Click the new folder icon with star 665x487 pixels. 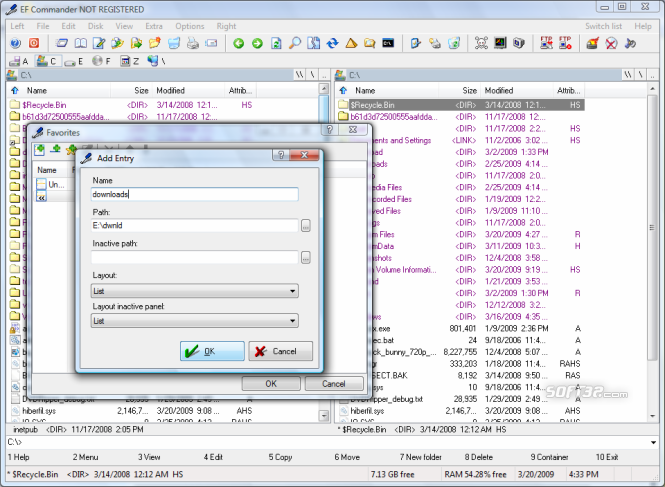click(155, 43)
